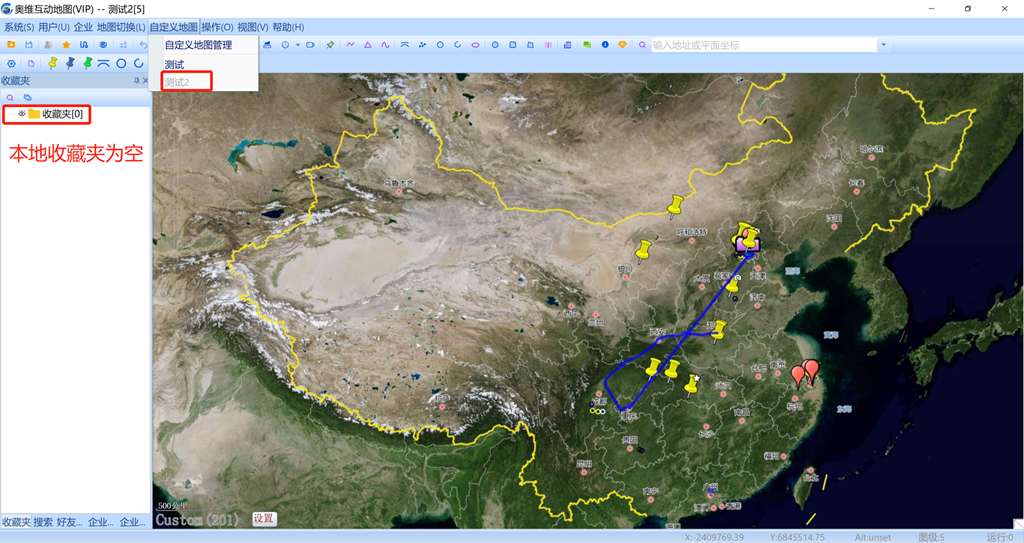Pin the 收藏夹 panel with pushpin toggle
Viewport: 1024px width, 543px height.
pyautogui.click(x=136, y=80)
